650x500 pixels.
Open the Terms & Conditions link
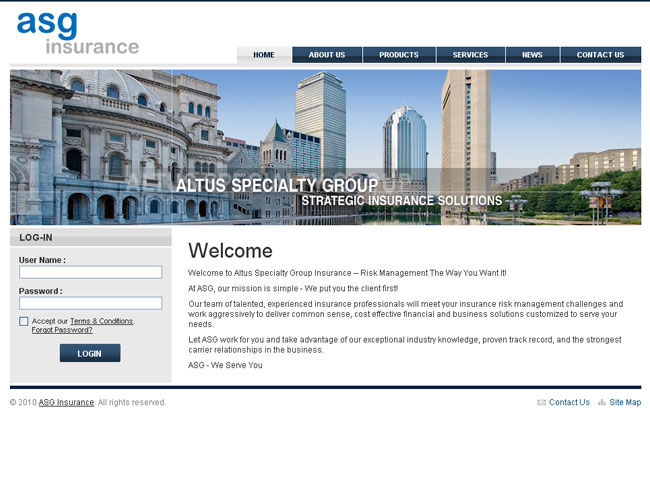pos(101,321)
